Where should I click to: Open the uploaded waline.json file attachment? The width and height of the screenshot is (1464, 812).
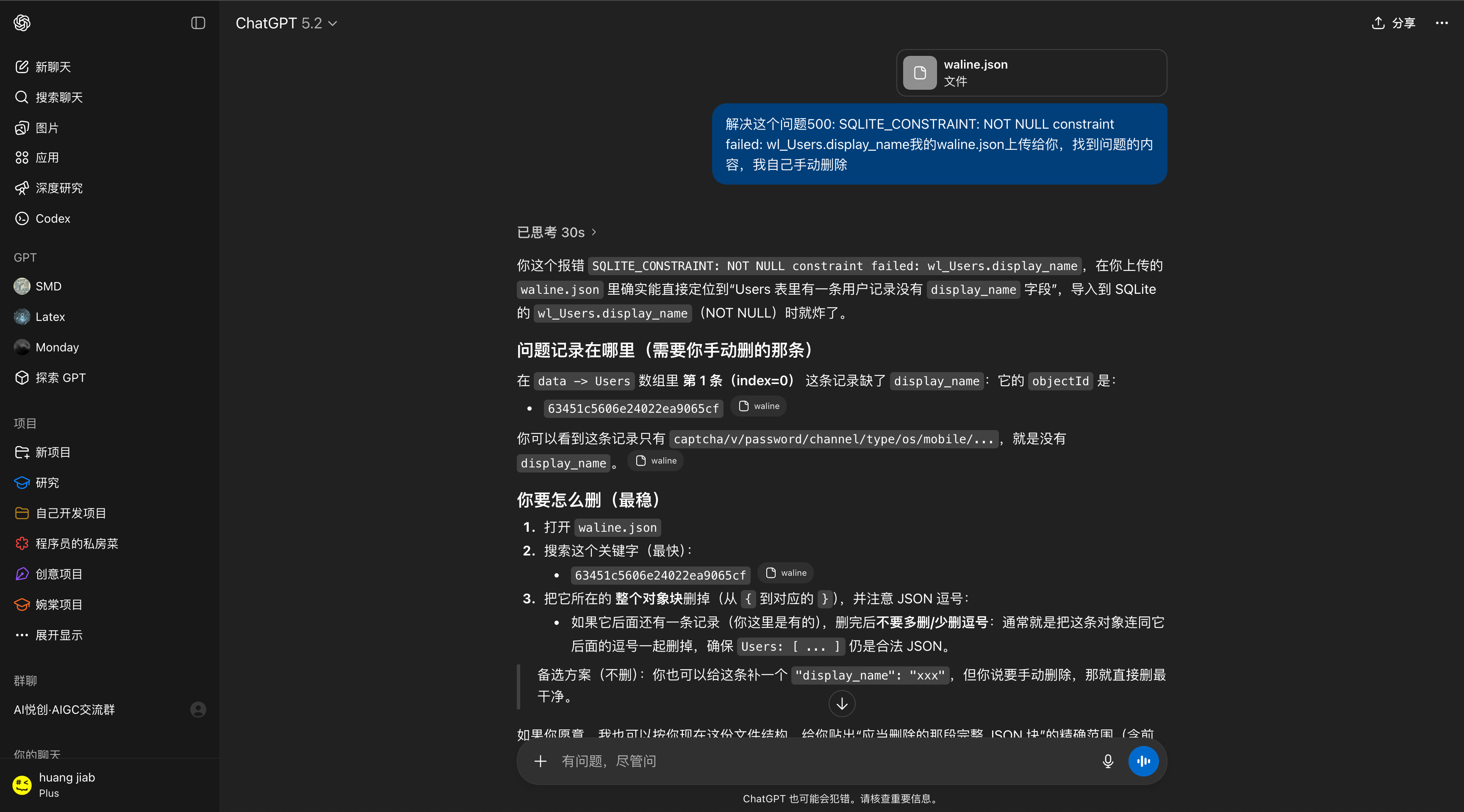tap(1031, 73)
